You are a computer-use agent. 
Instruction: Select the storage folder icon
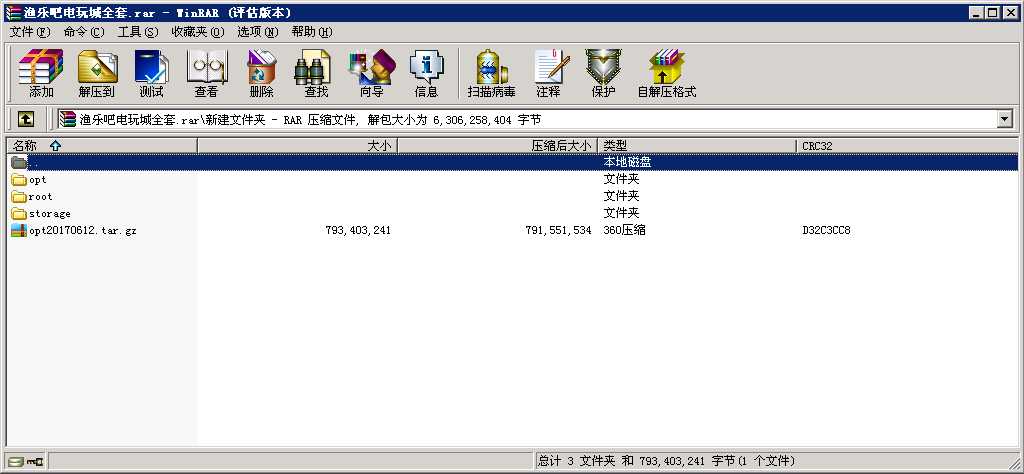pos(19,213)
